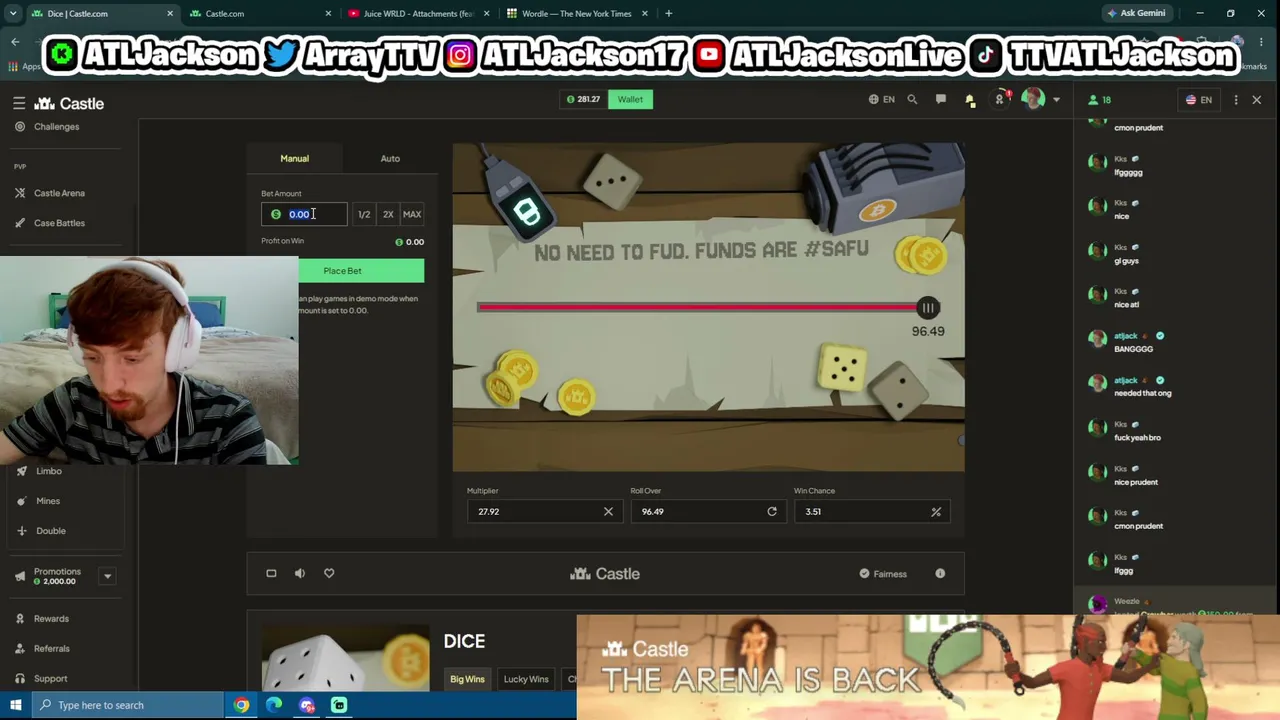
Task: Open the site language EN selector
Action: point(882,100)
